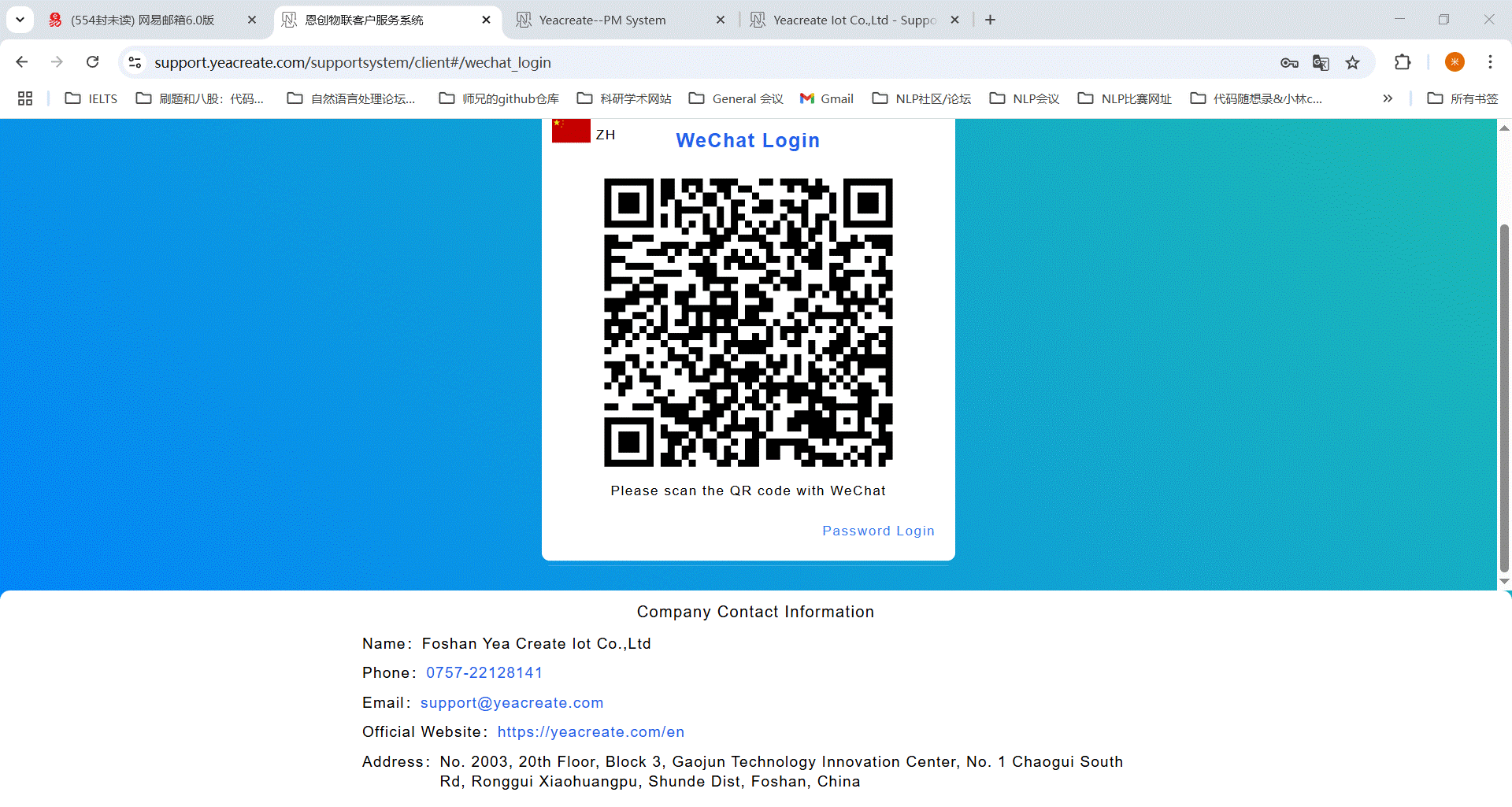This screenshot has width=1512, height=807.
Task: Expand hidden bookmarks with double chevron
Action: (x=1388, y=98)
